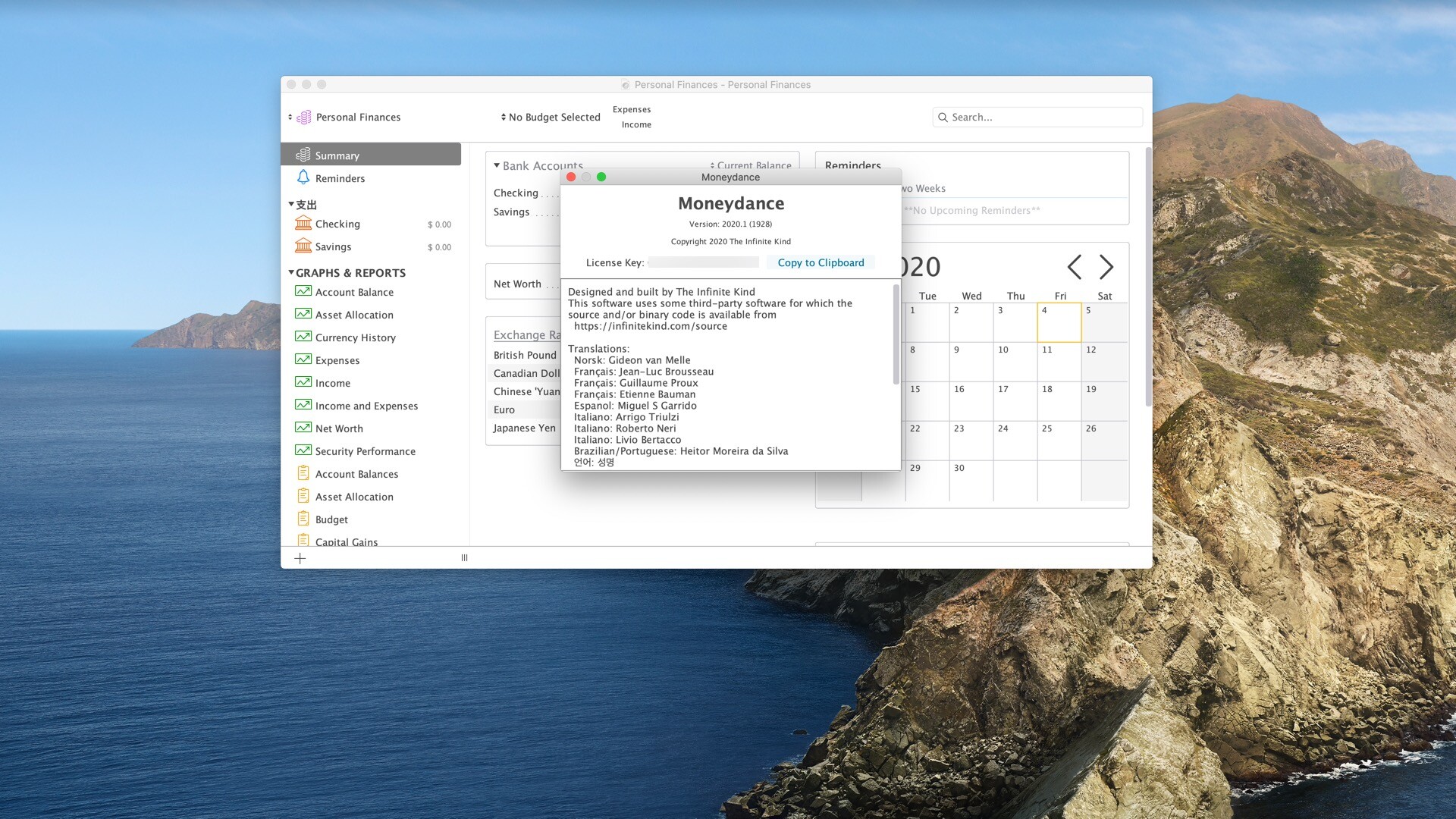This screenshot has width=1456, height=819.
Task: Collapse the 支出 account group
Action: [291, 204]
